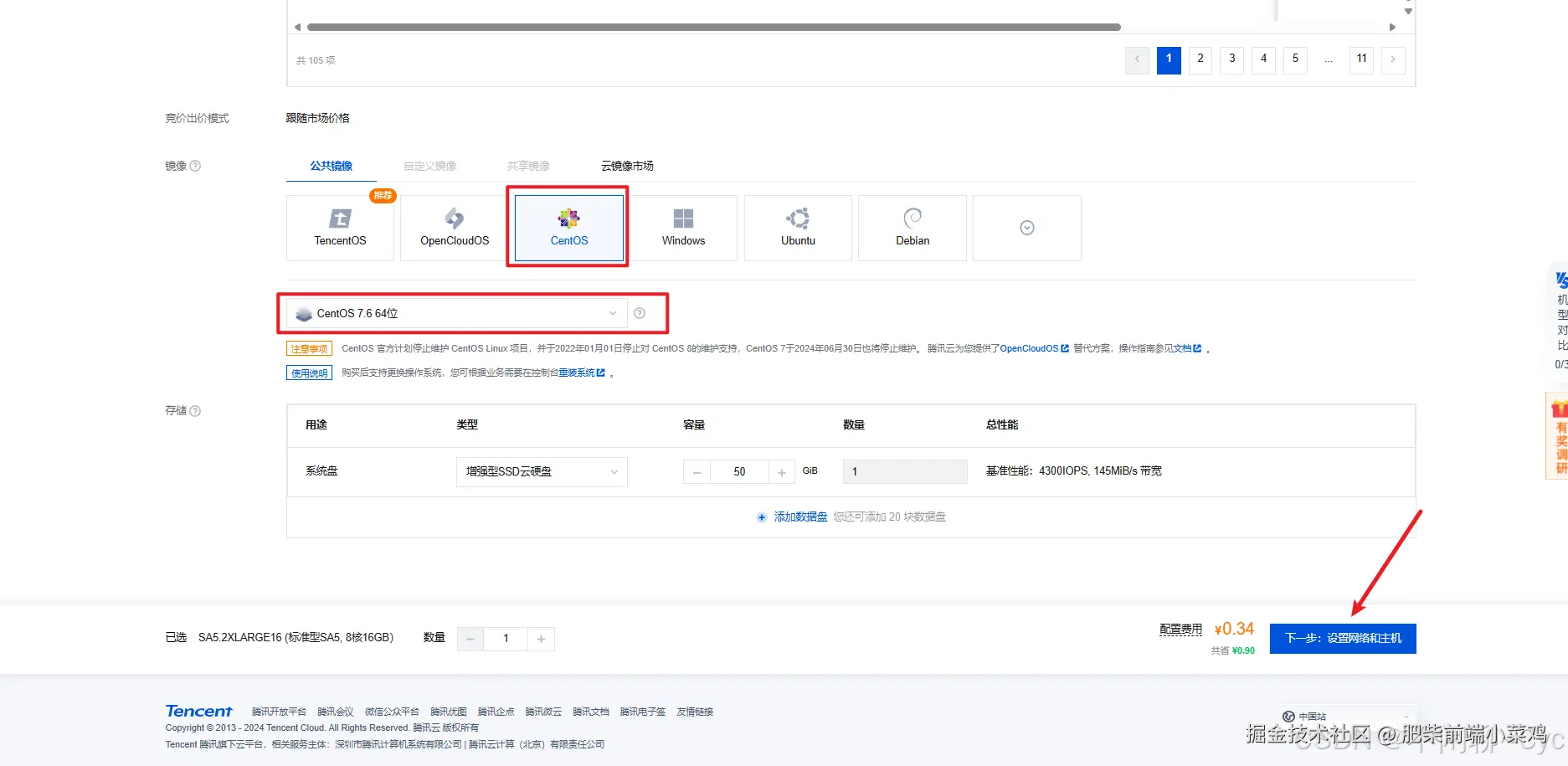The image size is (1568, 766).
Task: Go to page 3 of instance list
Action: (x=1232, y=59)
